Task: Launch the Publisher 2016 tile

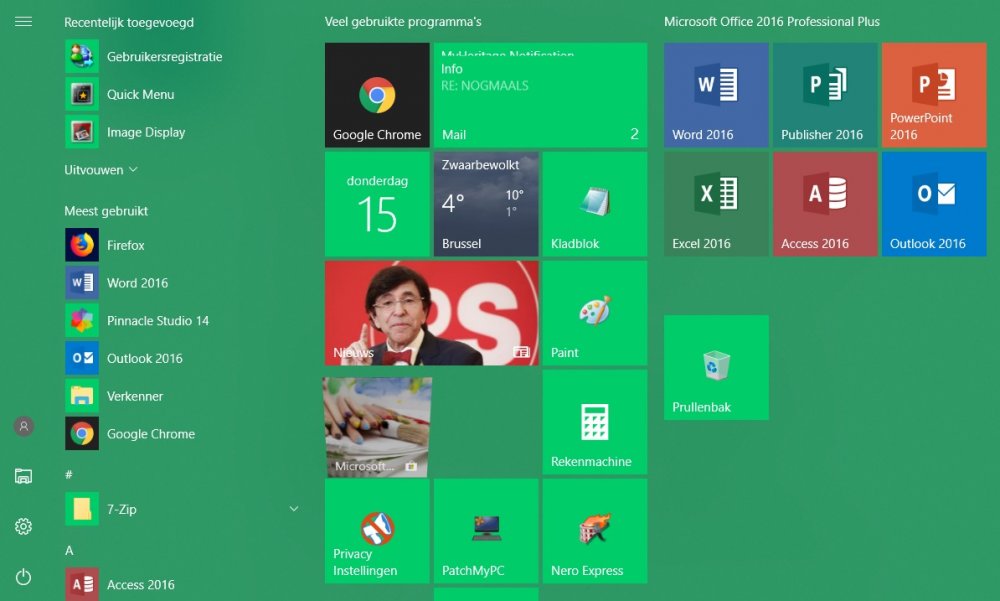Action: (x=825, y=95)
